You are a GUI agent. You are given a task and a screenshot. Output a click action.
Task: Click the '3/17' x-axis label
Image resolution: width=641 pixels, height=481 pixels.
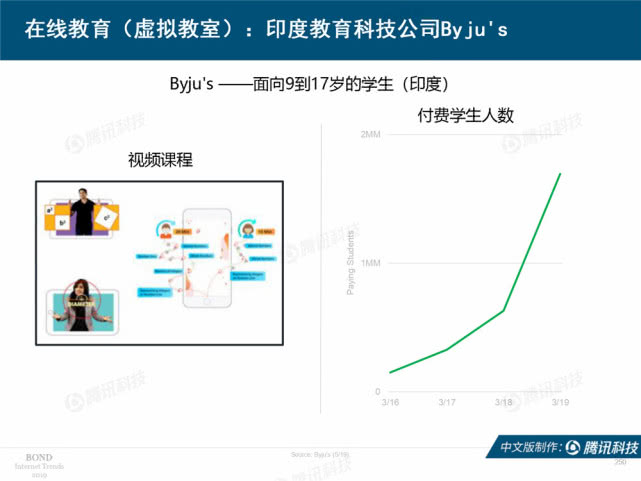[x=447, y=403]
